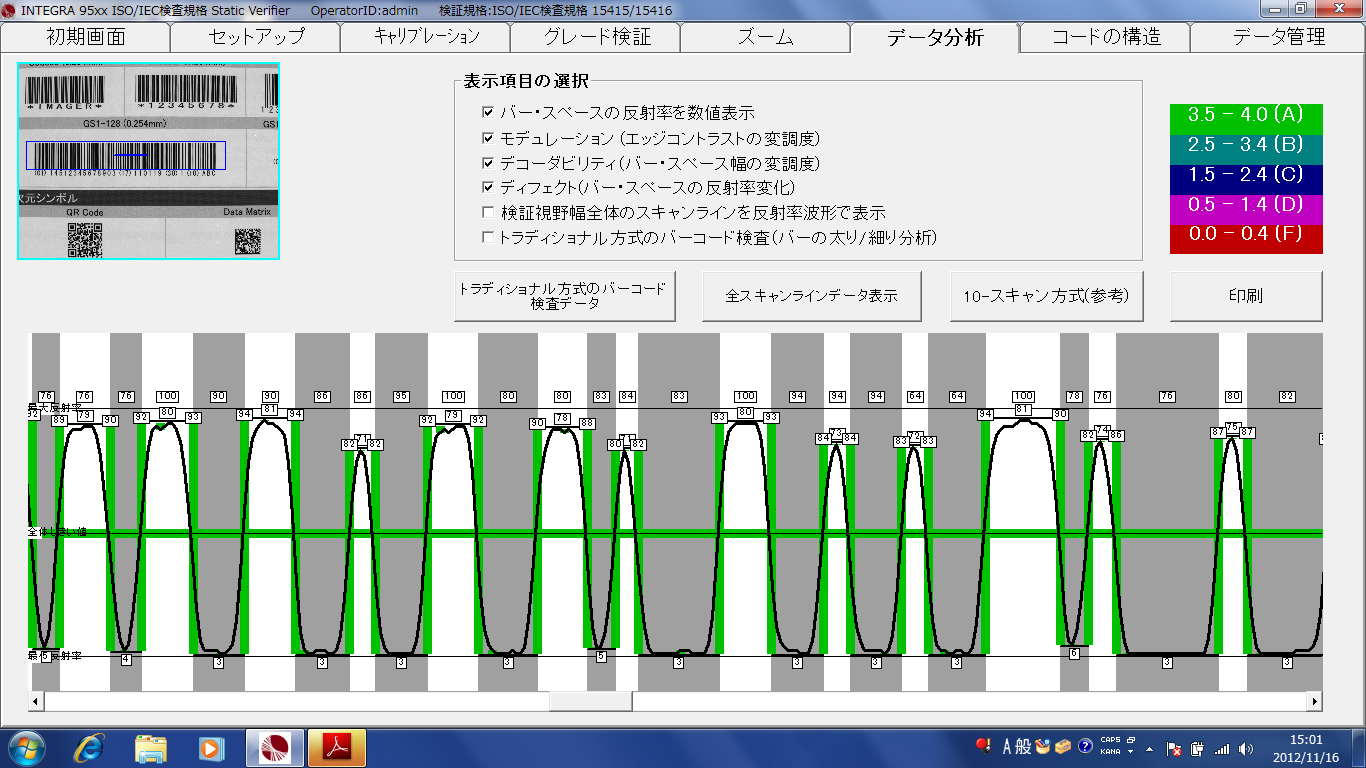Click the scrollbar left arrow
The height and width of the screenshot is (768, 1366).
[x=37, y=701]
